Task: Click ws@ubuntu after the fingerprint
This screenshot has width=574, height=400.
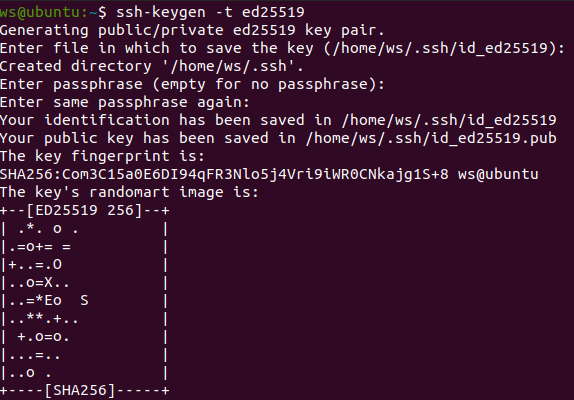Action: point(498,174)
